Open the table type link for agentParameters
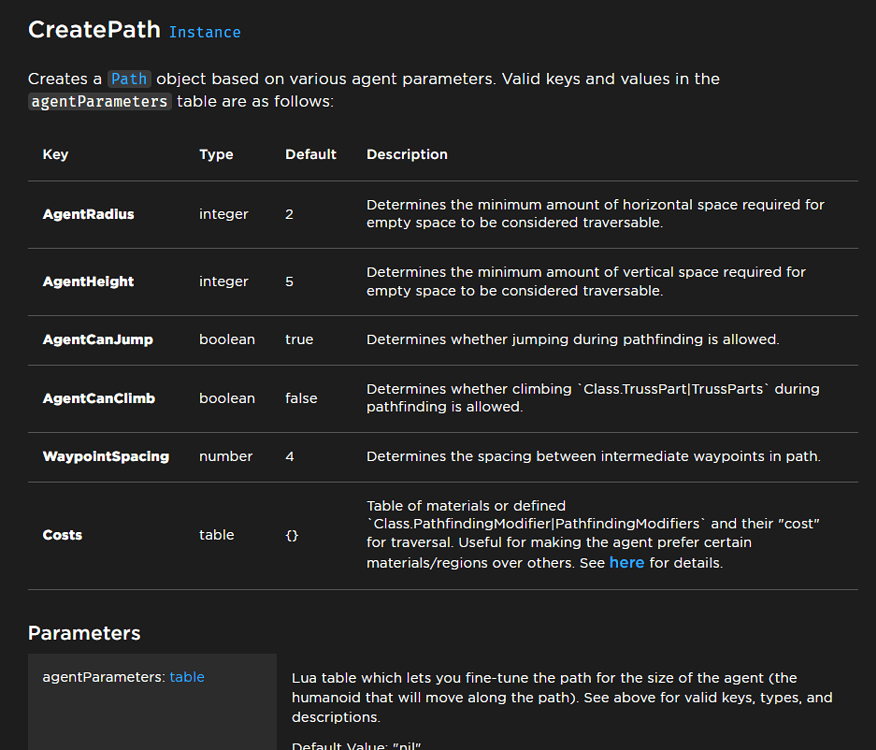The width and height of the screenshot is (876, 750). coord(187,677)
